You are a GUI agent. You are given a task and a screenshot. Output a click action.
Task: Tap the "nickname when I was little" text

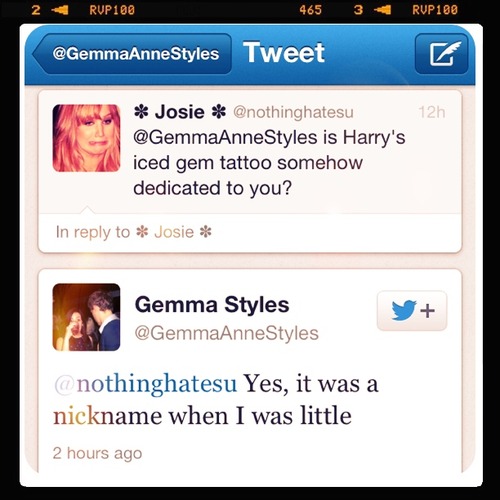point(202,416)
